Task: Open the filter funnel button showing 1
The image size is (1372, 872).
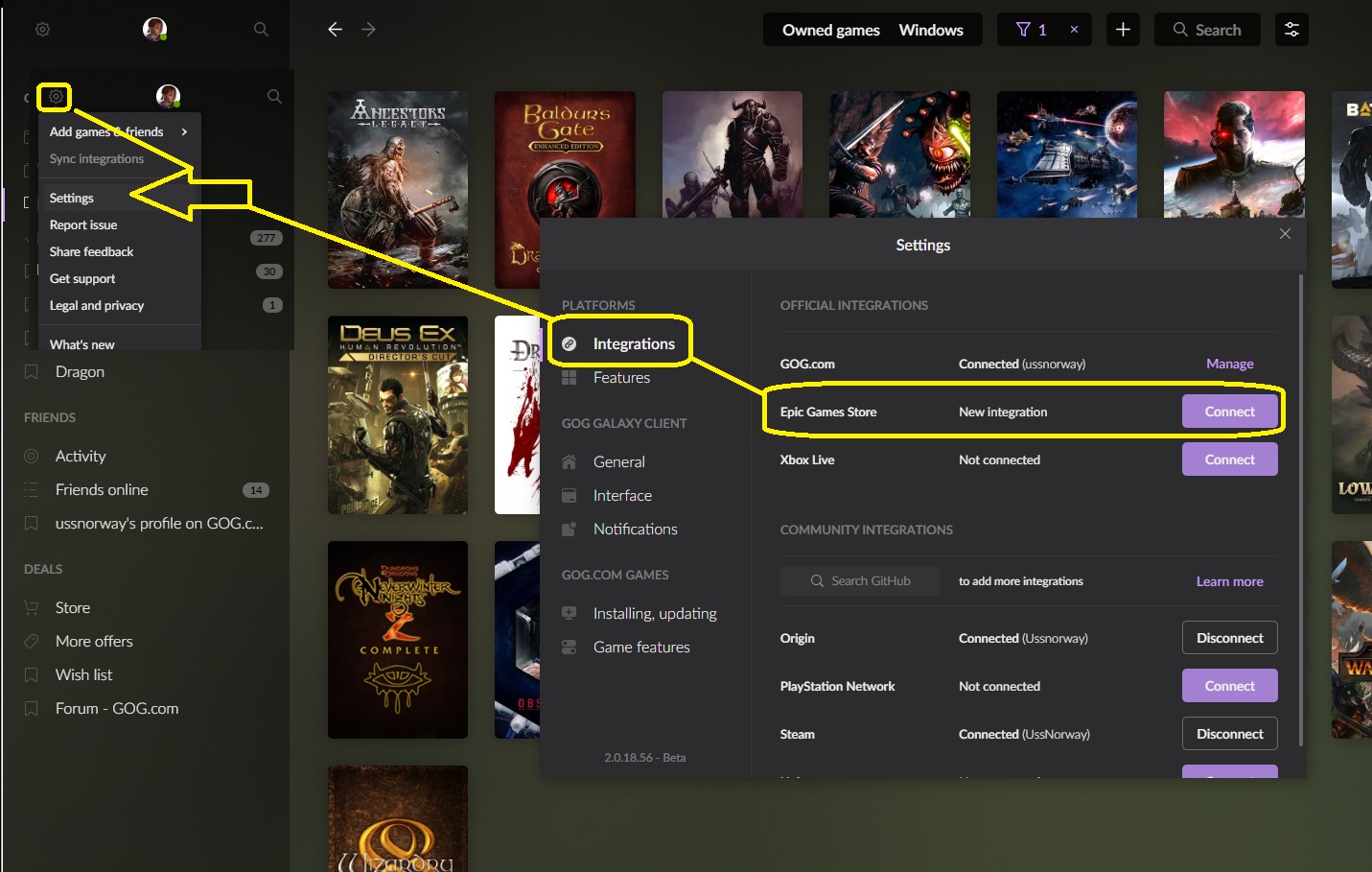Action: [1031, 30]
